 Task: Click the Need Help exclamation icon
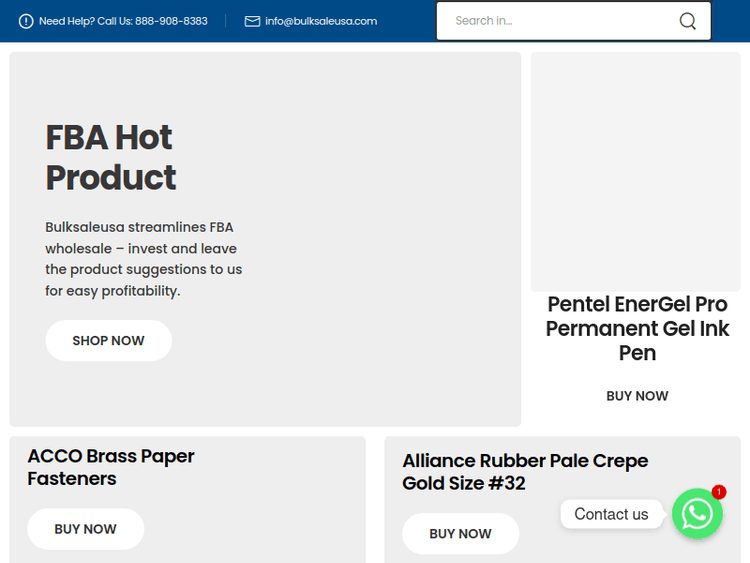[26, 21]
